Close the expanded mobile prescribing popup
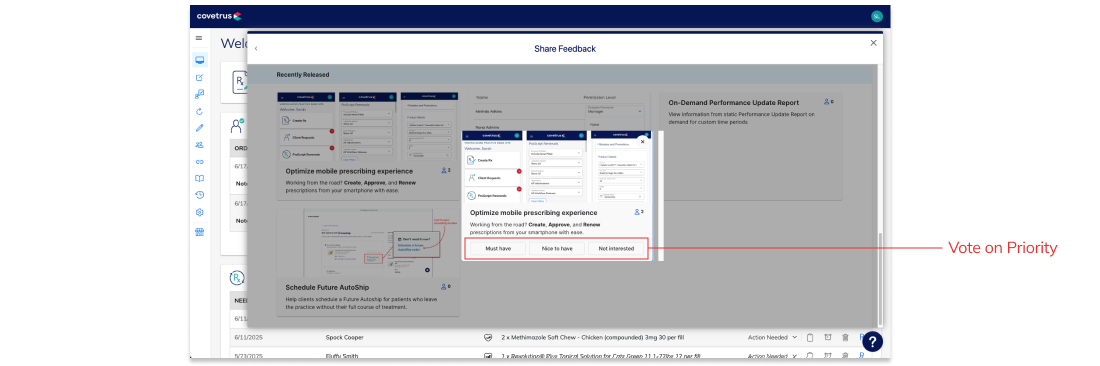 point(643,141)
